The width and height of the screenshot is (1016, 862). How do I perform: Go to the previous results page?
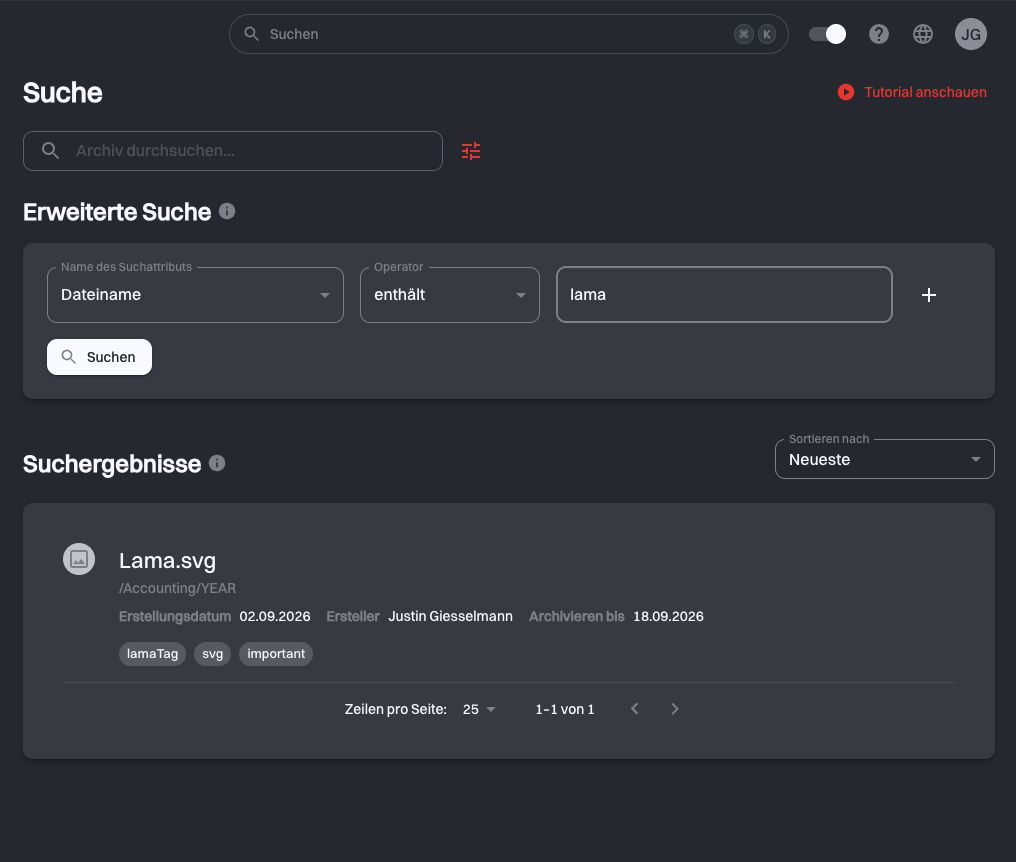[635, 708]
